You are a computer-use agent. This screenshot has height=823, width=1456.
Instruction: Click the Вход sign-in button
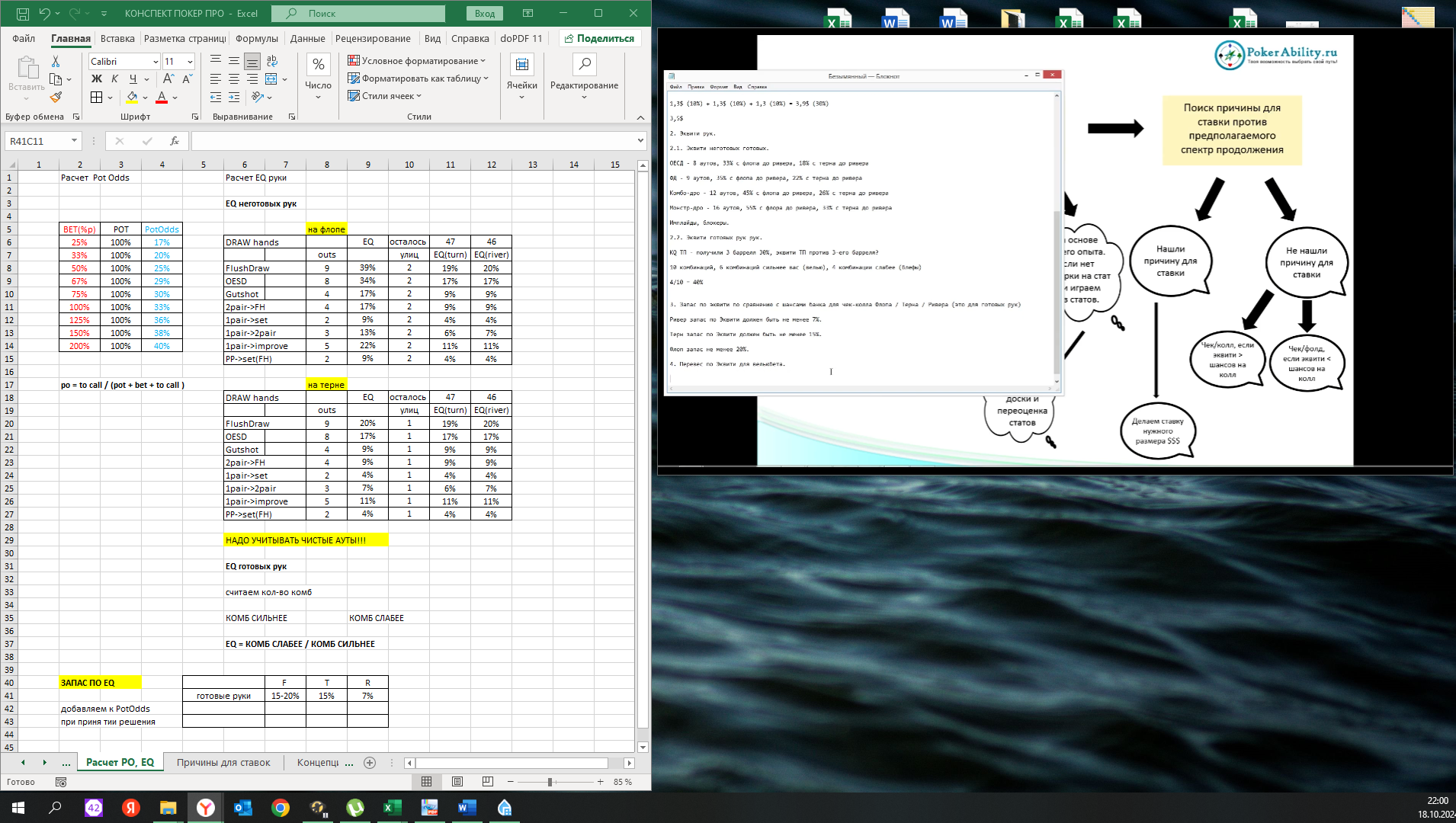pos(485,13)
